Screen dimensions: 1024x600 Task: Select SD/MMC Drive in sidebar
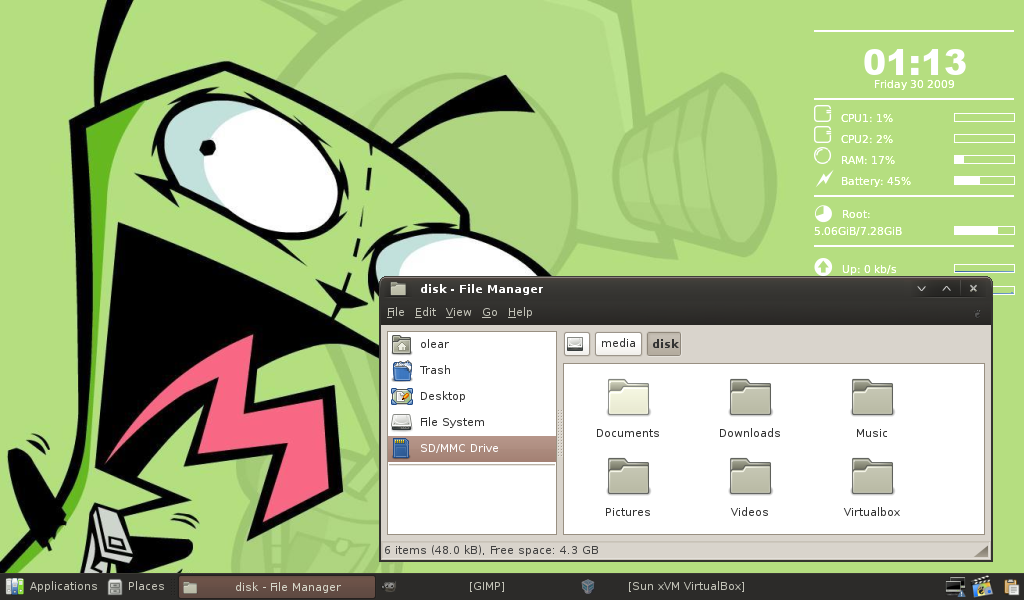point(472,449)
